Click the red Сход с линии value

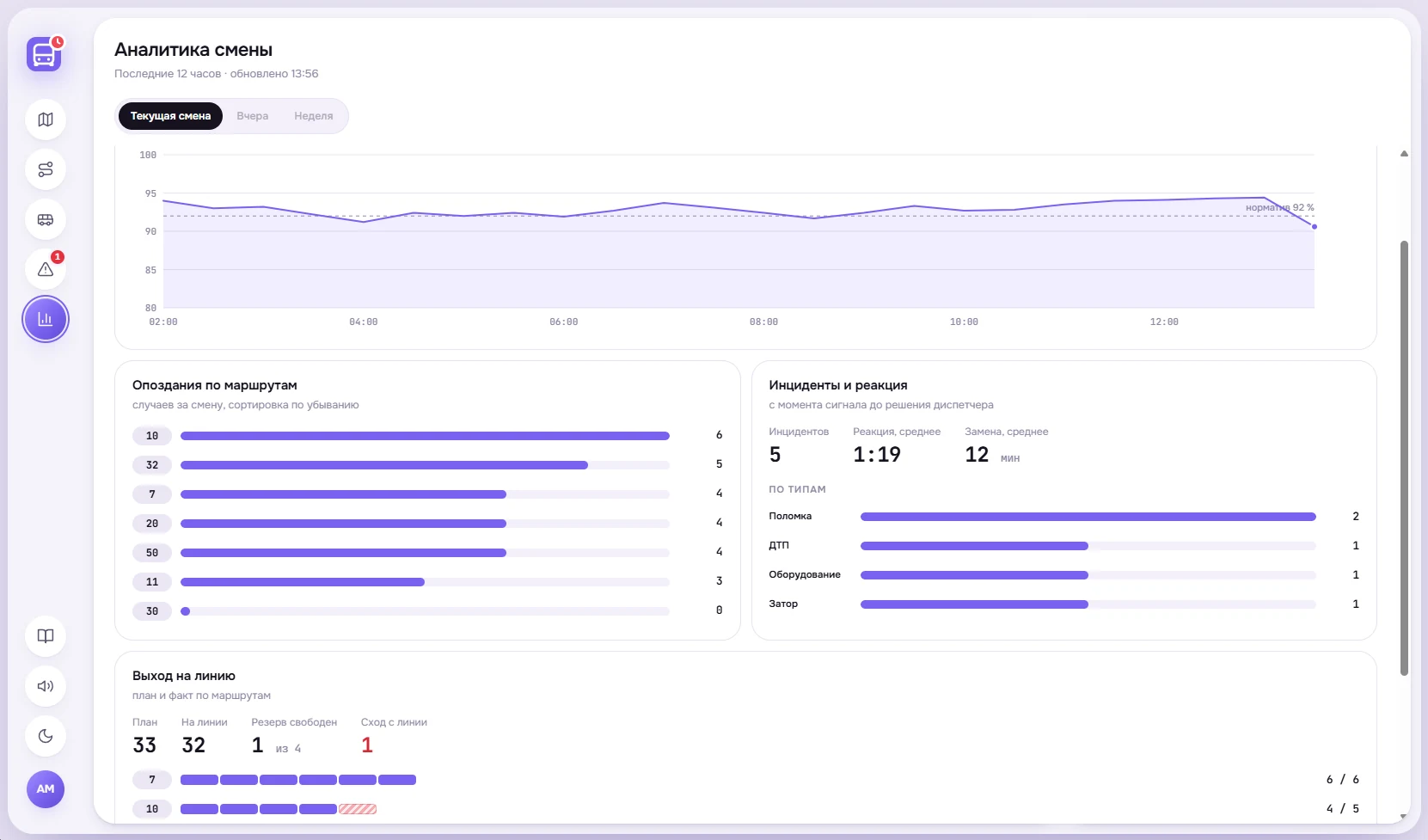click(x=367, y=745)
